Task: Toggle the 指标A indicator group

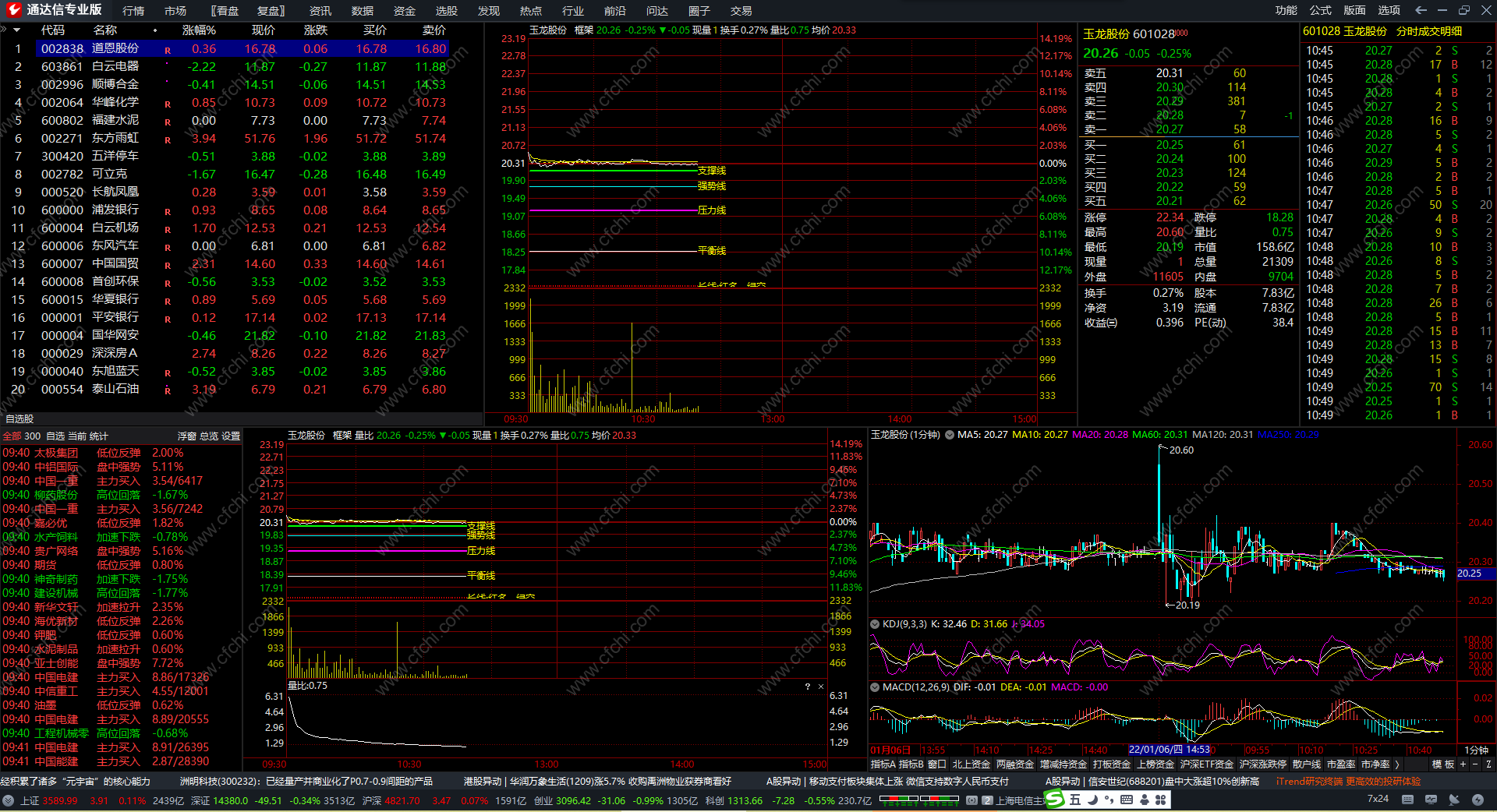Action: [883, 764]
